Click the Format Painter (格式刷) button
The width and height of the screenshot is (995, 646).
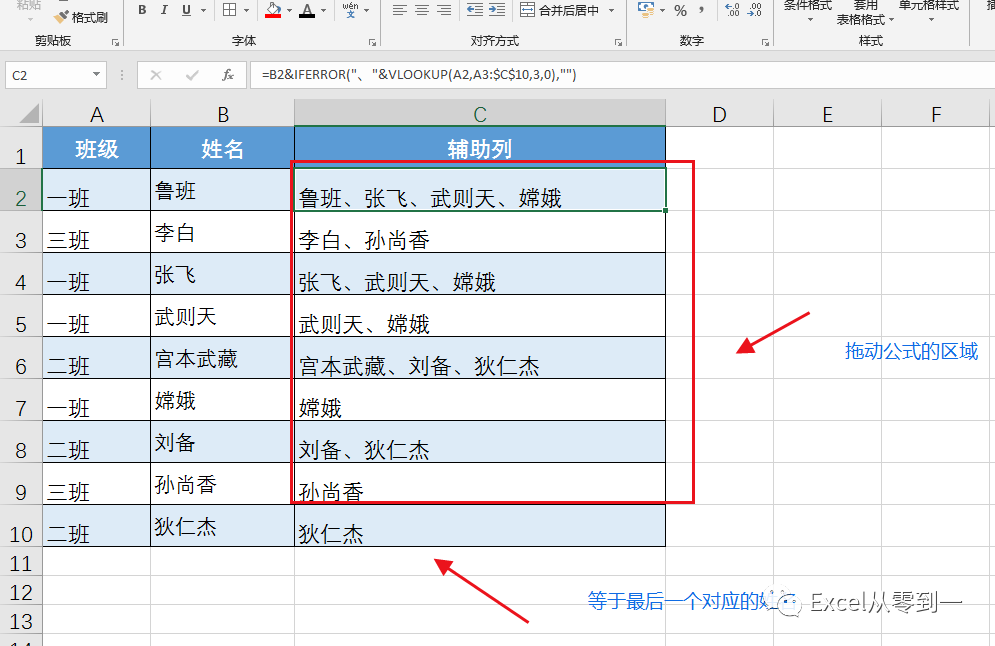tap(81, 17)
